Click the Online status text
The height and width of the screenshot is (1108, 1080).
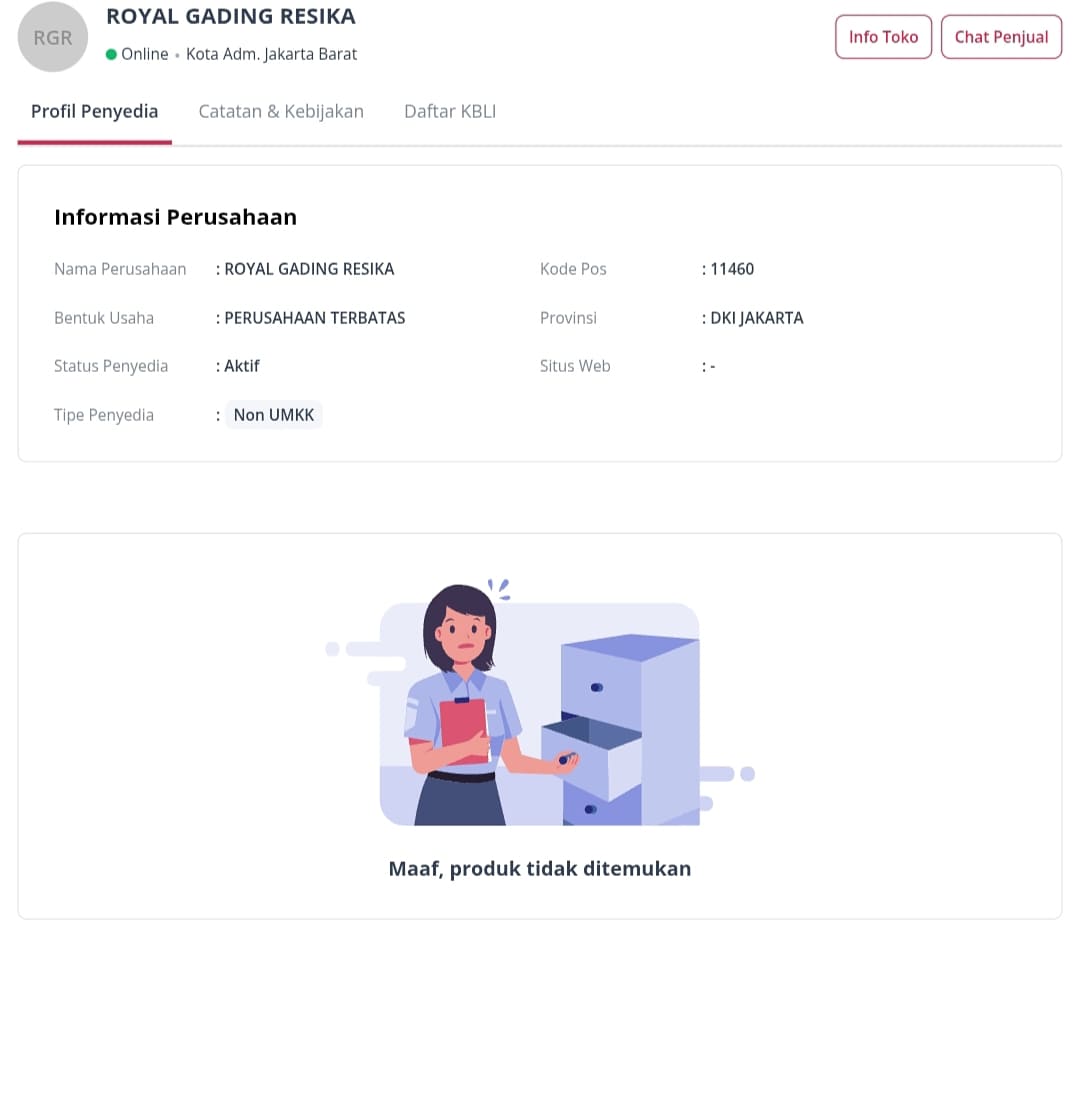click(145, 54)
